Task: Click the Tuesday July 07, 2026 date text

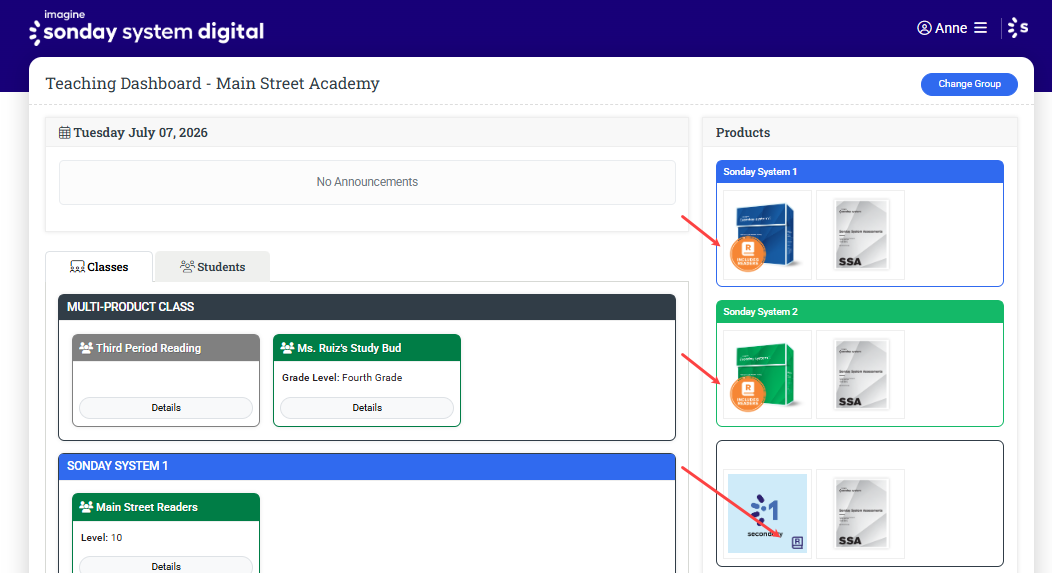Action: (x=140, y=132)
